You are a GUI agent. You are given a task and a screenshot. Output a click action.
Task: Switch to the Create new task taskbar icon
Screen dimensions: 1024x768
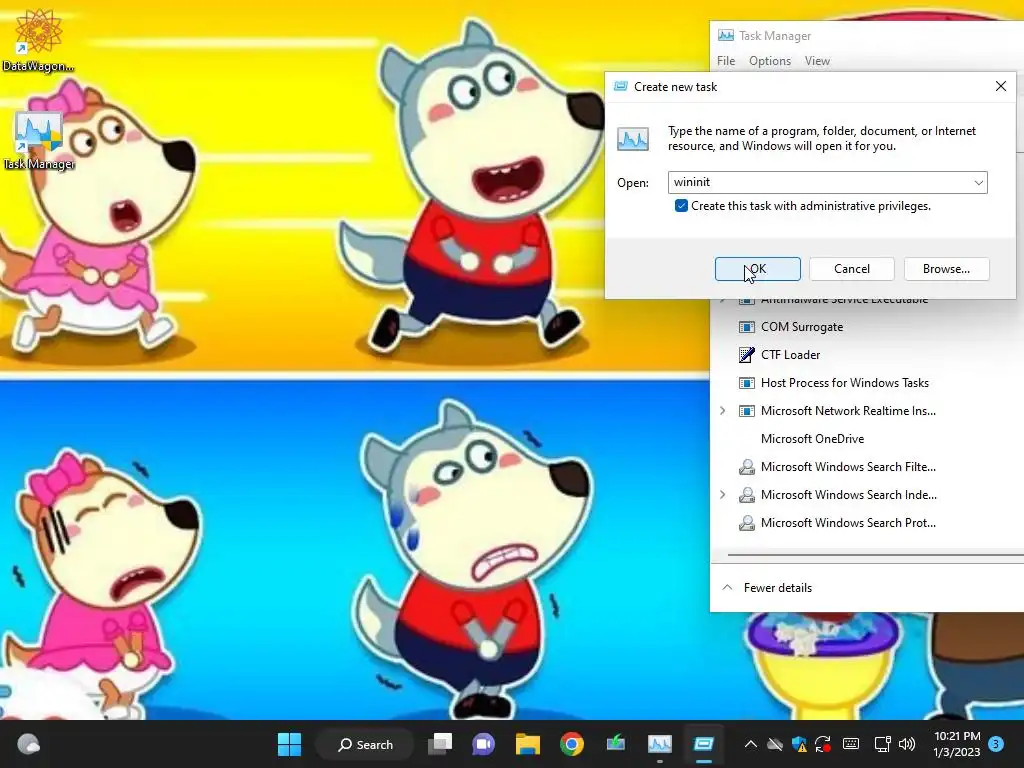point(703,744)
